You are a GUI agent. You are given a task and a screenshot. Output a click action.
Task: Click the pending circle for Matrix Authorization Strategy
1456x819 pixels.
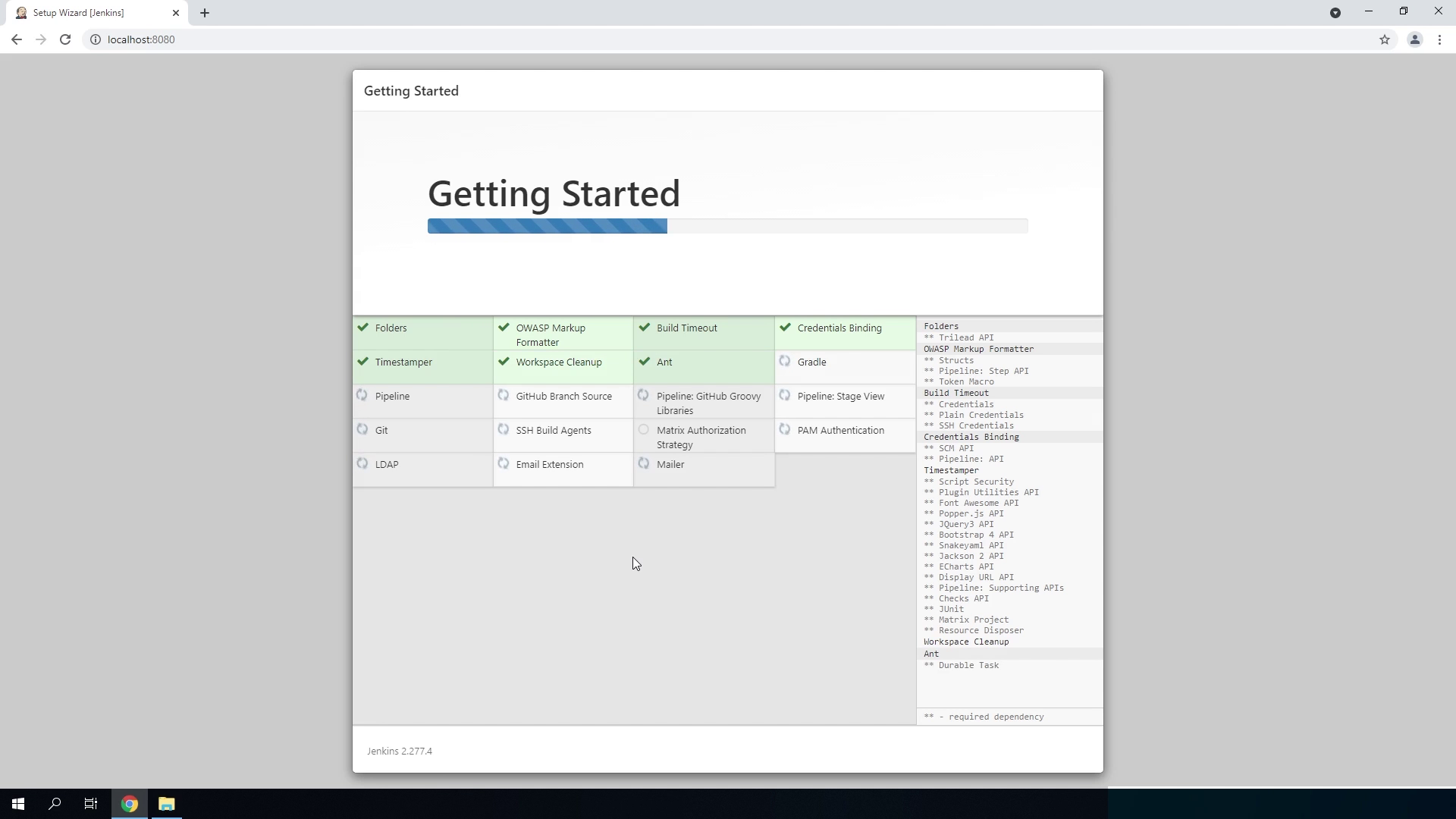pos(644,430)
